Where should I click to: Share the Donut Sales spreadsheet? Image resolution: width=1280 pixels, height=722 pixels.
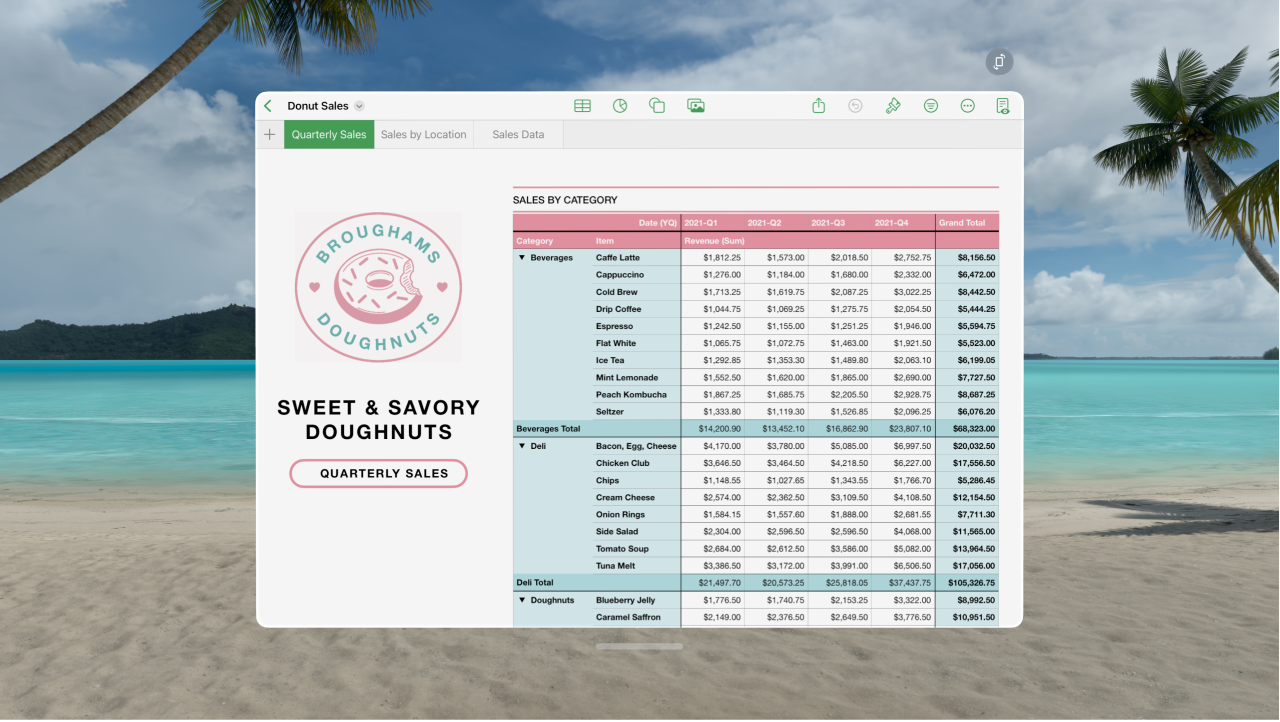(x=818, y=105)
